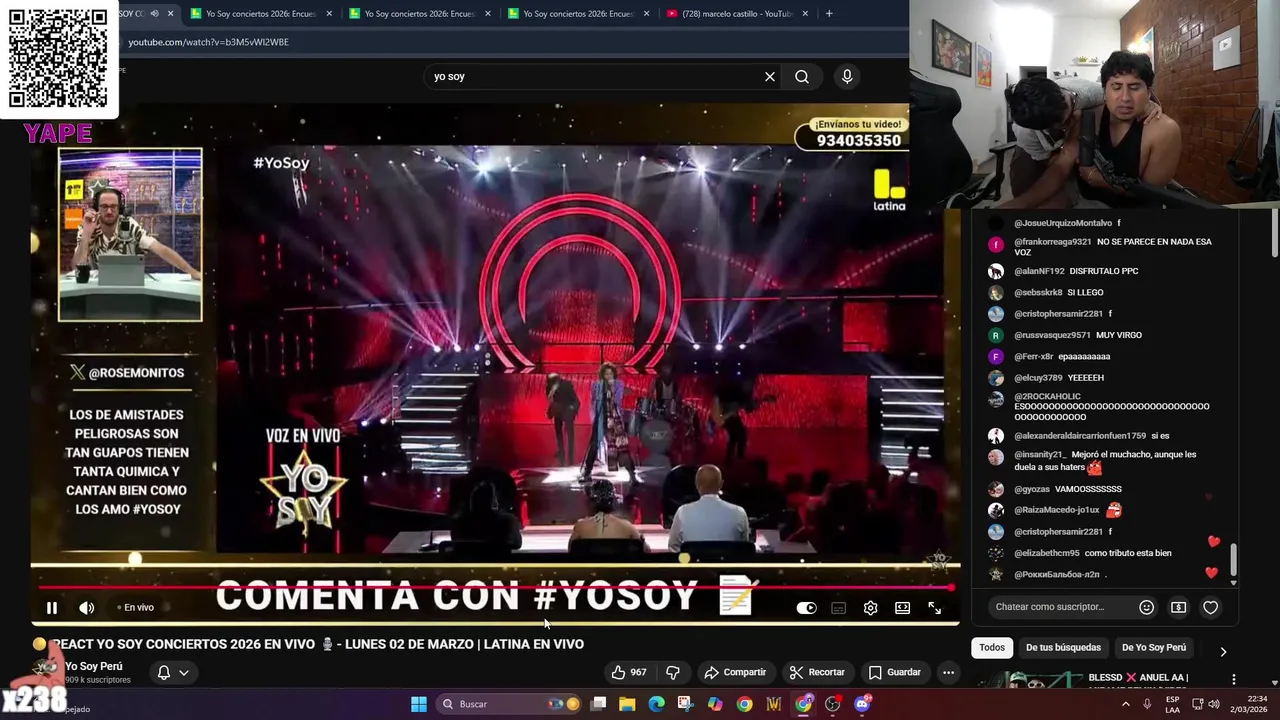Start voice search with the microphone icon
The height and width of the screenshot is (720, 1280).
click(x=847, y=76)
